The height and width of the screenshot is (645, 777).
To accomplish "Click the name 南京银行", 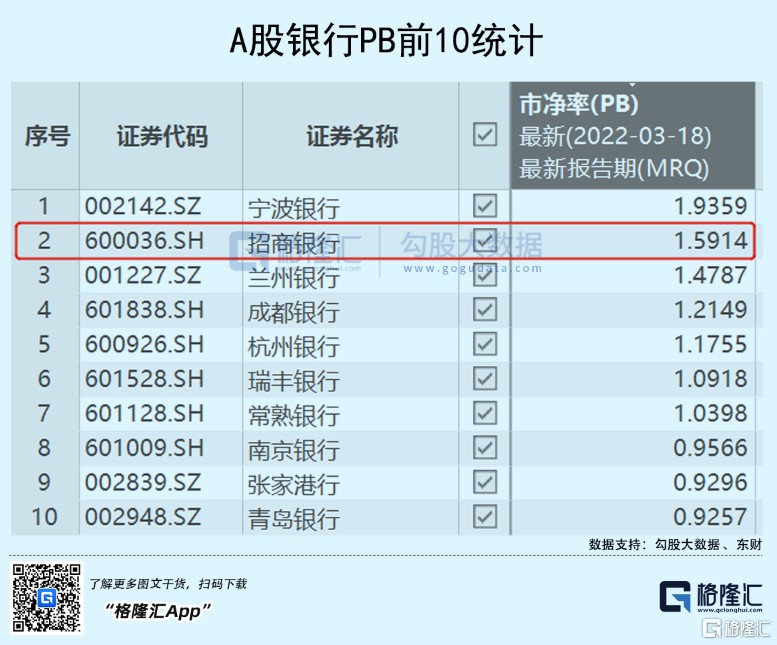I will 293,450.
